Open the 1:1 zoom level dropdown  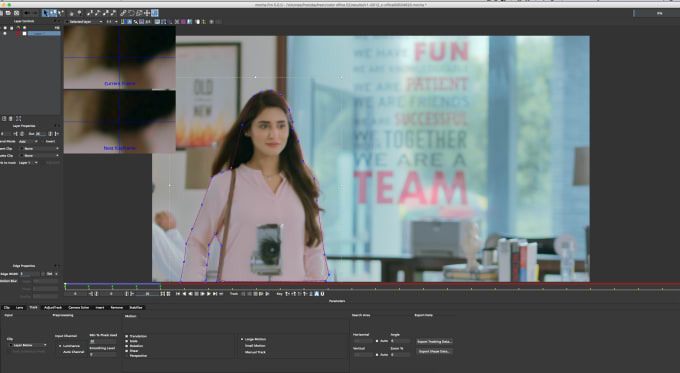112,22
